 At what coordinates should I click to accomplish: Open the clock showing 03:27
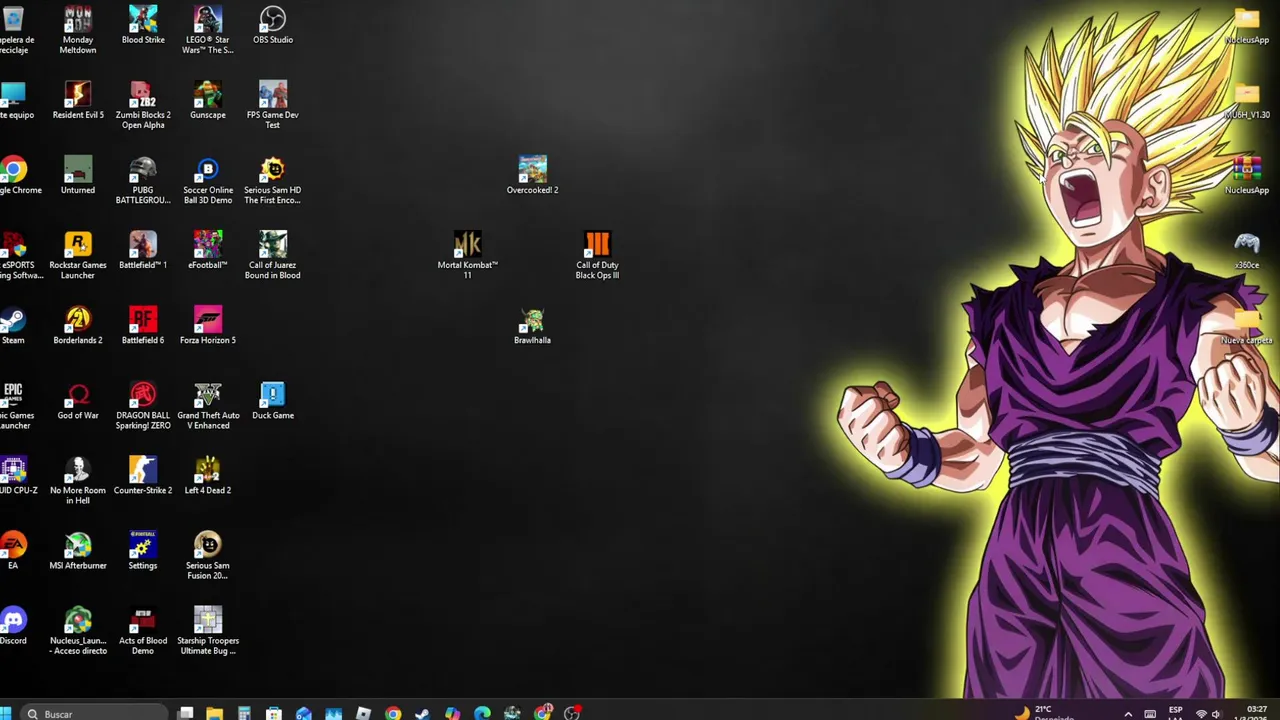pyautogui.click(x=1256, y=713)
